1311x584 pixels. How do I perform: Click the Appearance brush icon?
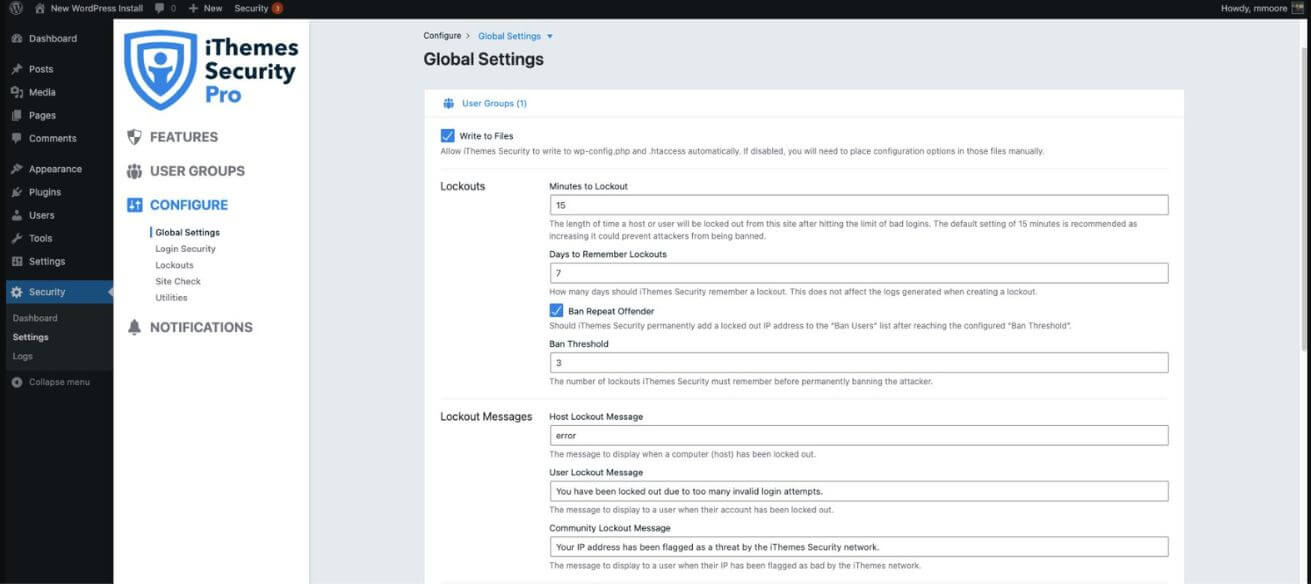click(x=17, y=169)
